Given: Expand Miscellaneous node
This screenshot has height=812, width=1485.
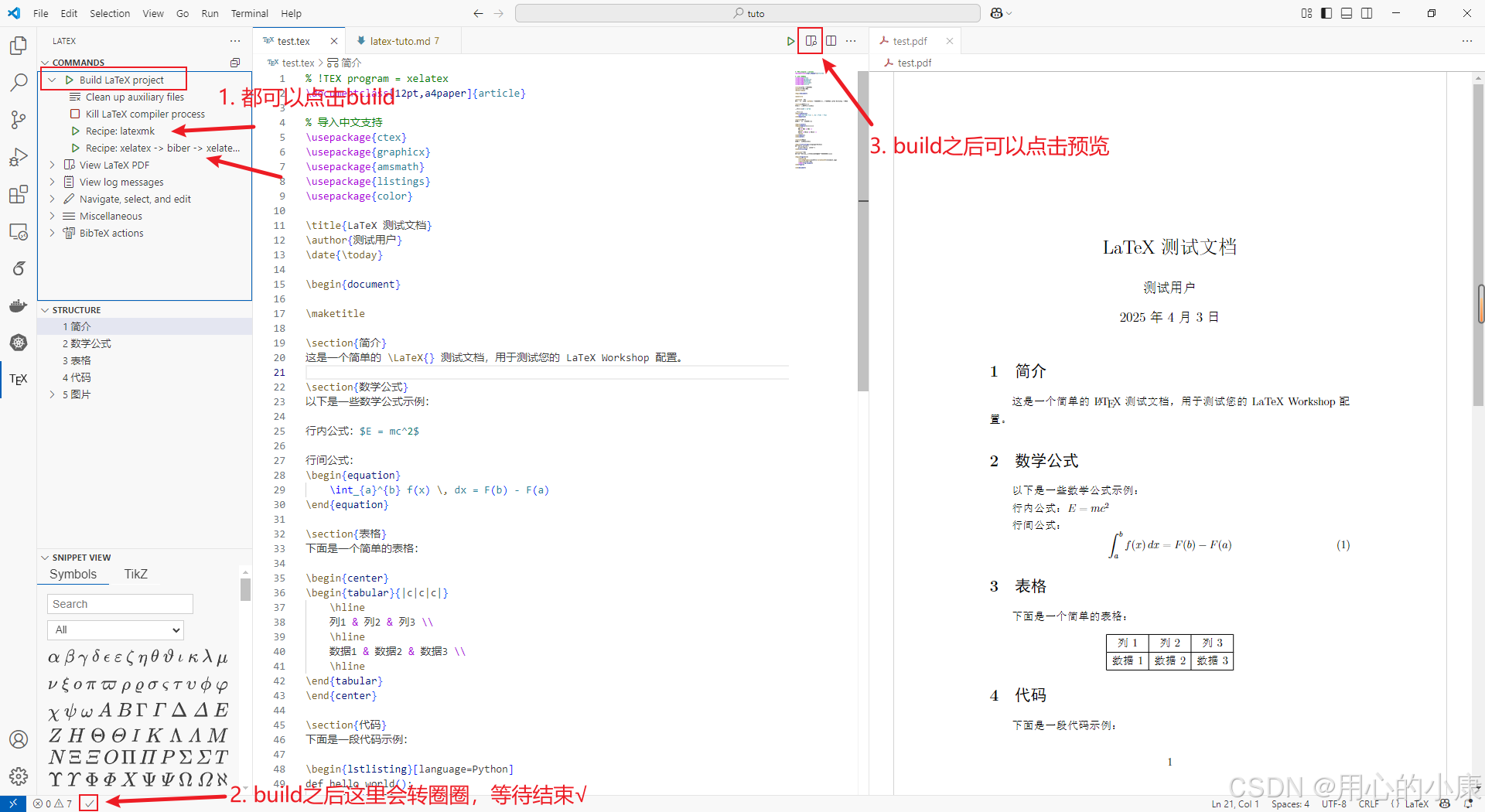Looking at the screenshot, I should [x=52, y=216].
